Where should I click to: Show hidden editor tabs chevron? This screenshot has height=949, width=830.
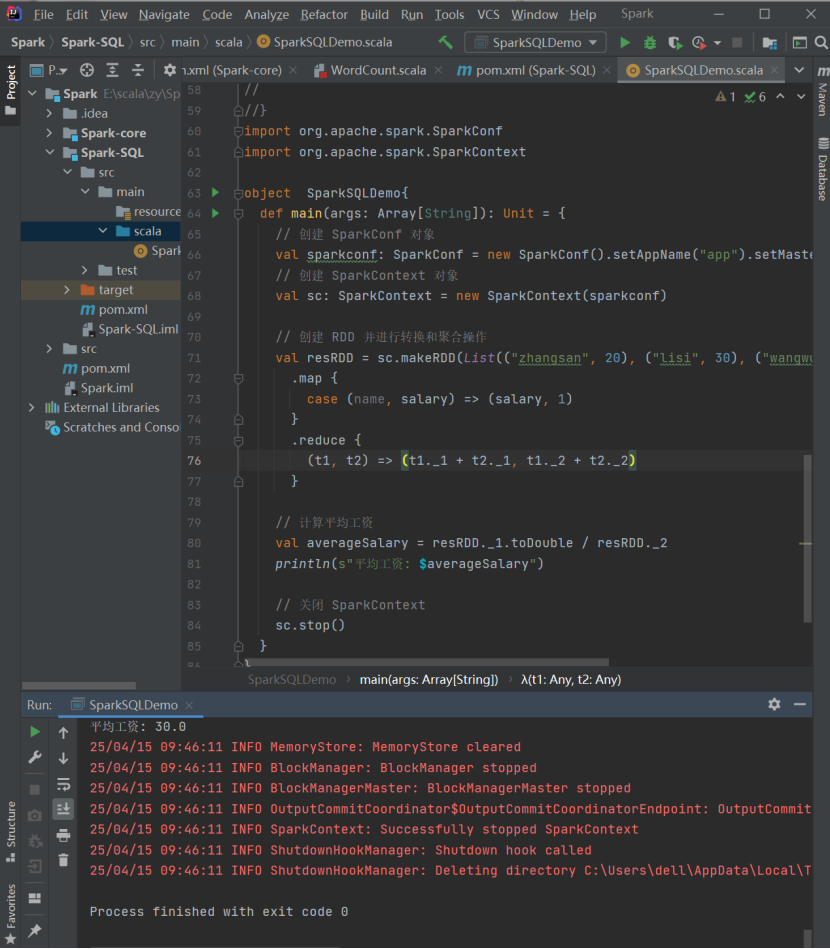(x=799, y=70)
